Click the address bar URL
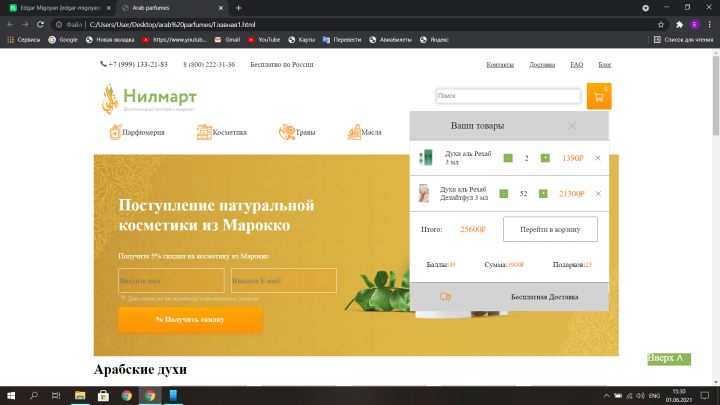The height and width of the screenshot is (405, 720). pyautogui.click(x=172, y=25)
